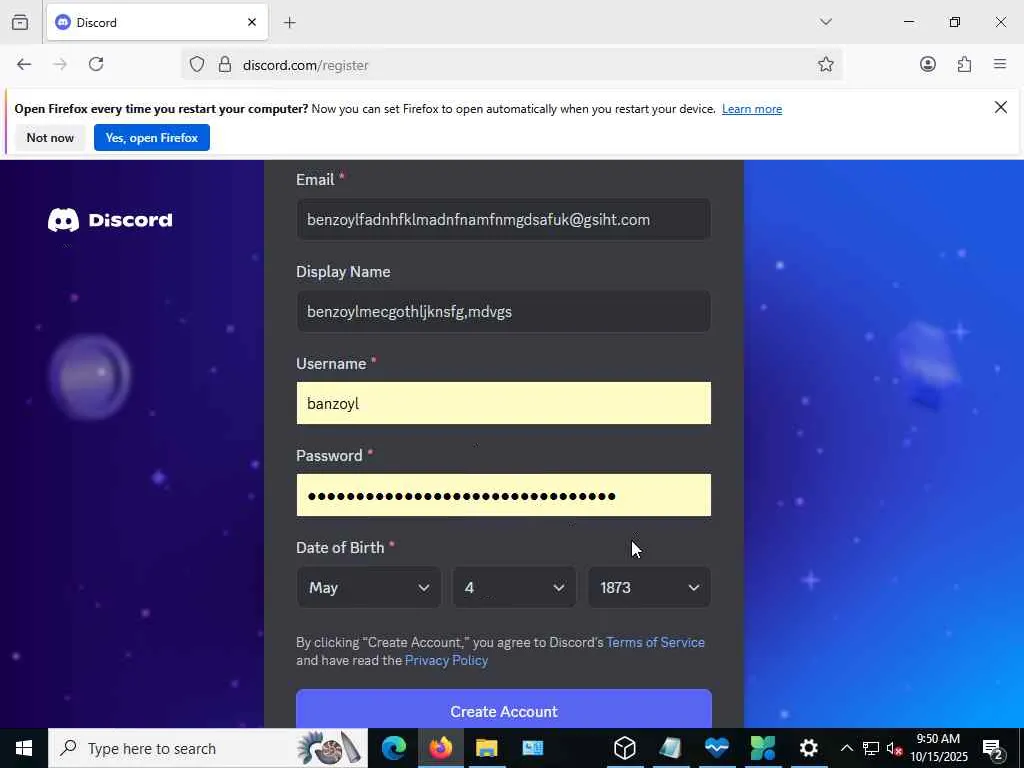Click the Discord logo on the page
This screenshot has height=768, width=1024.
click(x=110, y=220)
